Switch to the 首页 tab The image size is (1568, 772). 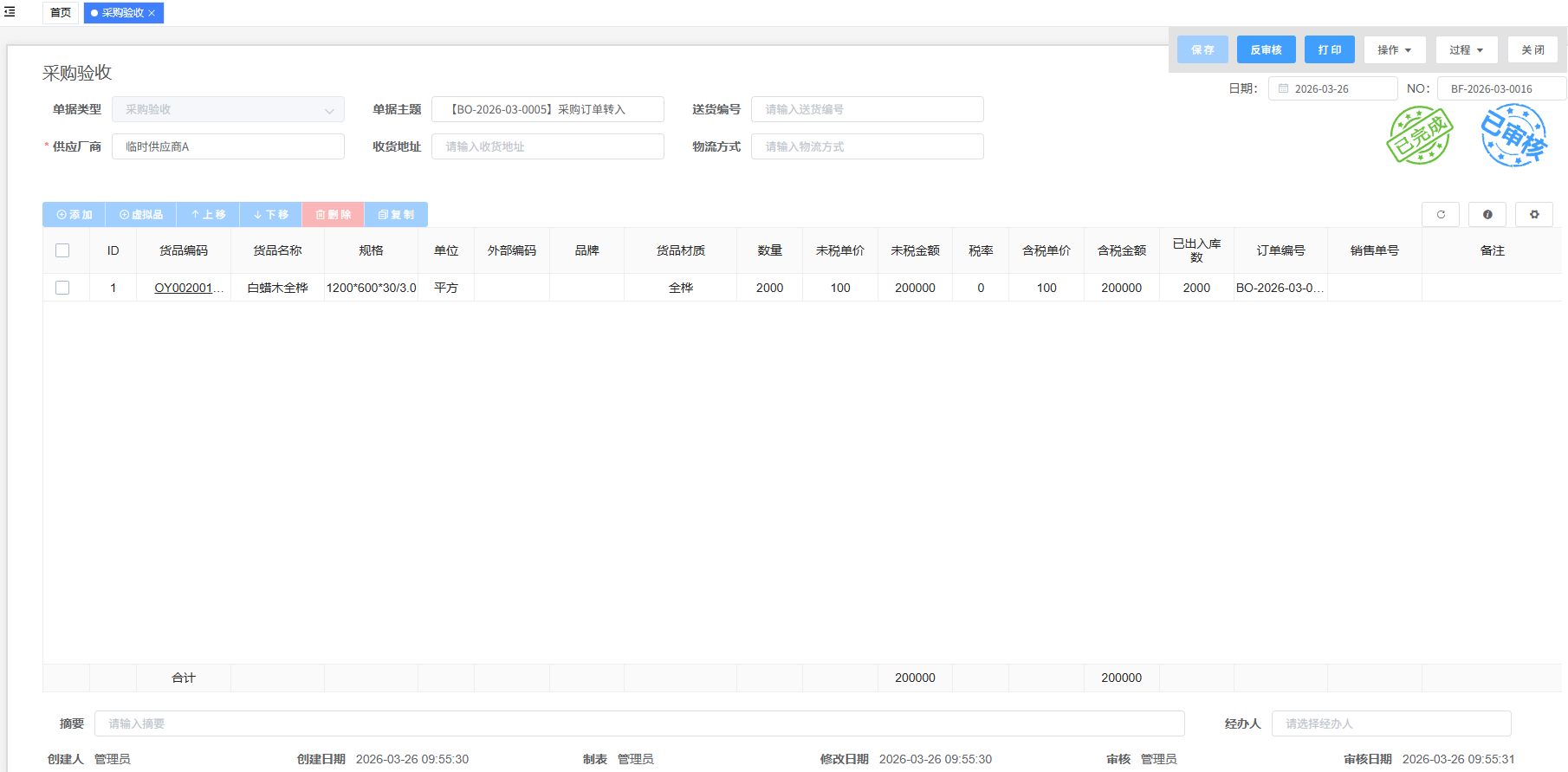[61, 13]
